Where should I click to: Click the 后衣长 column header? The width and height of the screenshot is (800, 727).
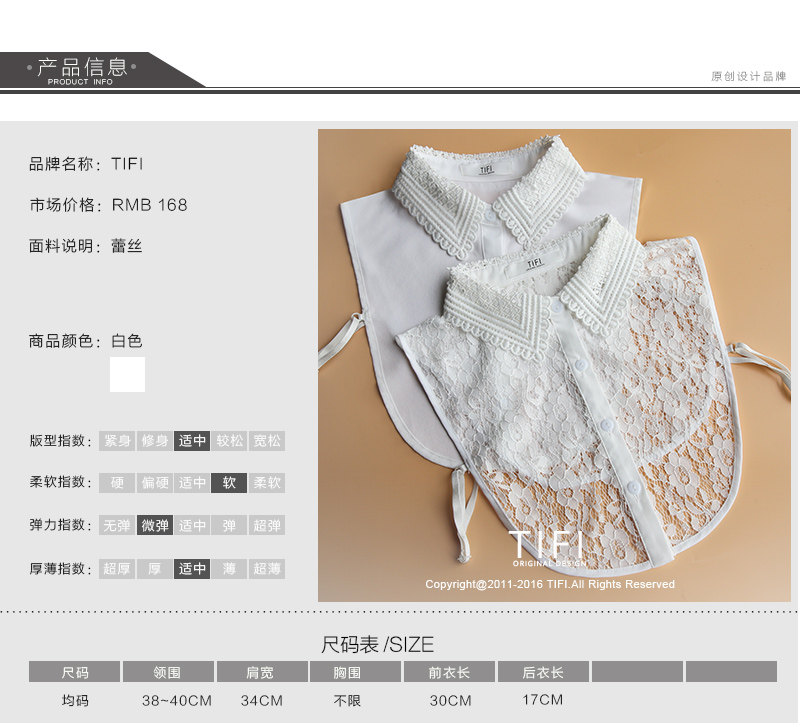(543, 672)
